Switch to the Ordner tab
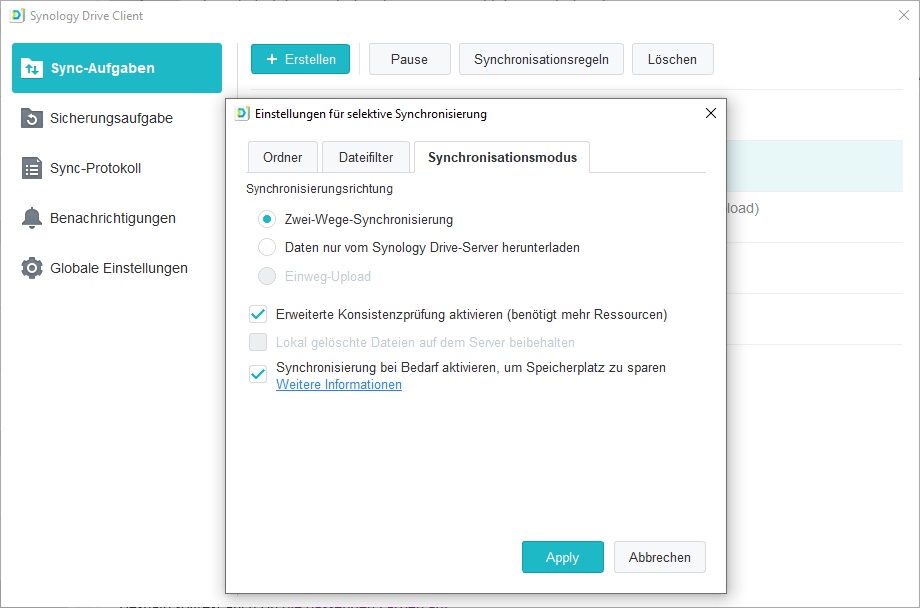 coord(283,157)
